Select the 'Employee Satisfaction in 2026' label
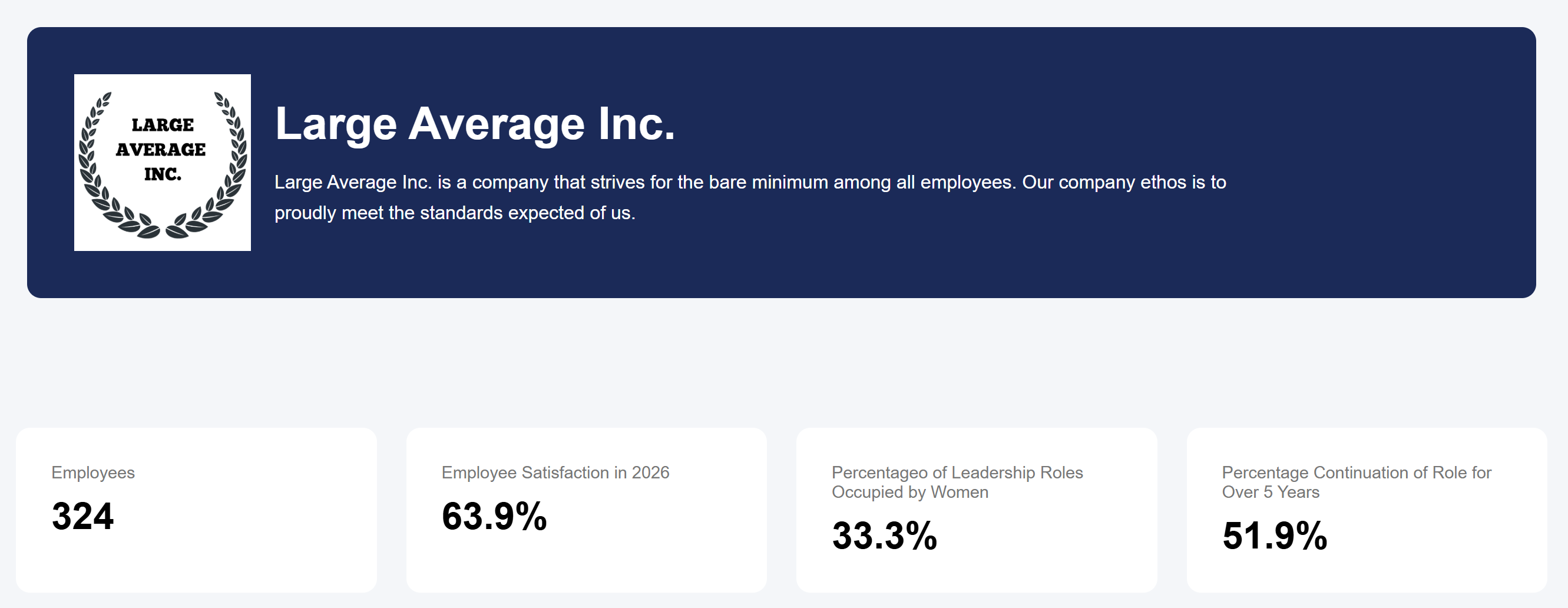1568x608 pixels. (x=555, y=472)
